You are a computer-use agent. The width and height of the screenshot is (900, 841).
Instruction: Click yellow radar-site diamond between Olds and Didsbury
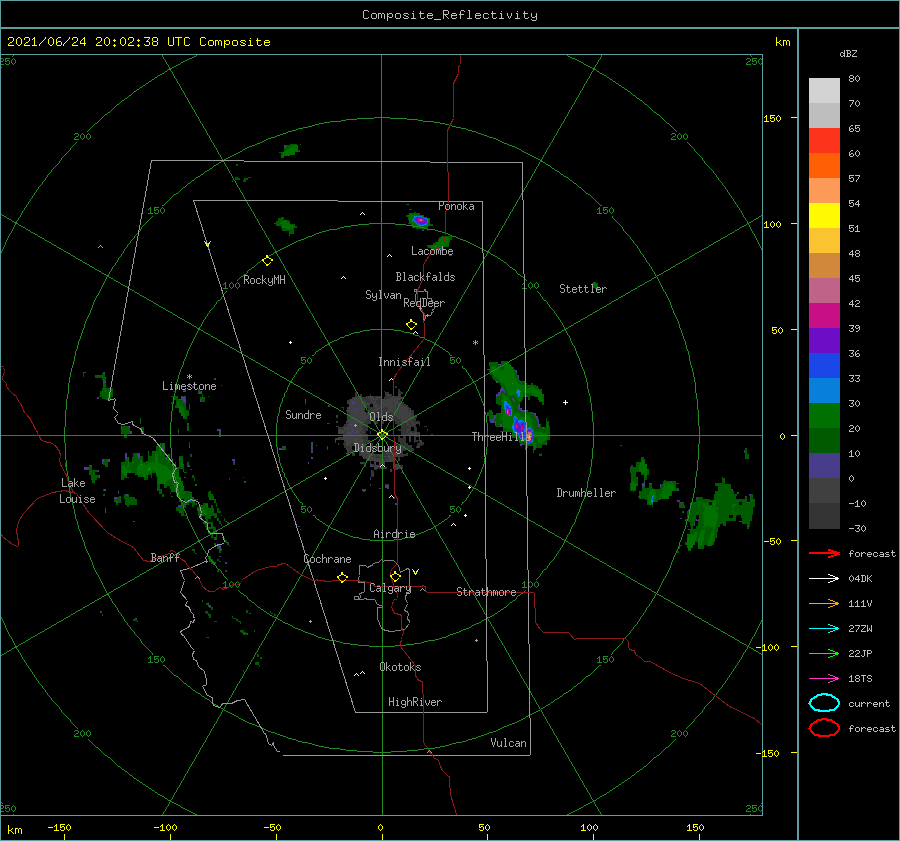pyautogui.click(x=382, y=435)
